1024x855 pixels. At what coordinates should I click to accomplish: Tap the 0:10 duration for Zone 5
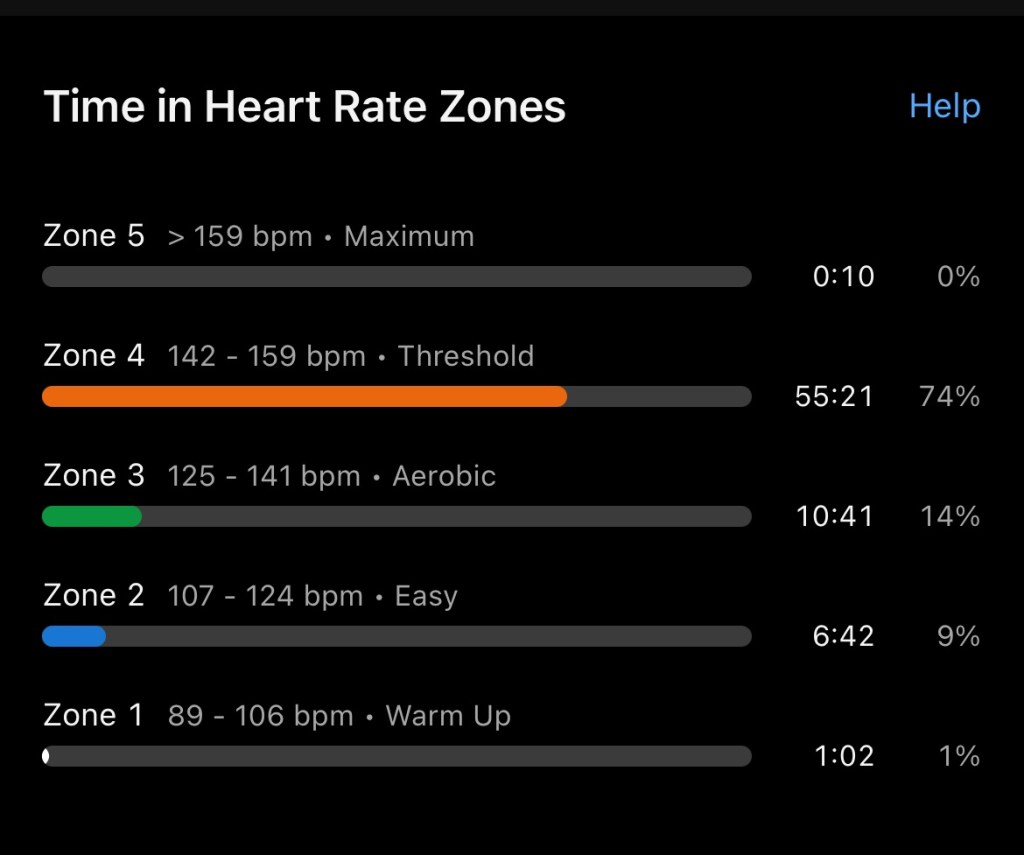(843, 276)
